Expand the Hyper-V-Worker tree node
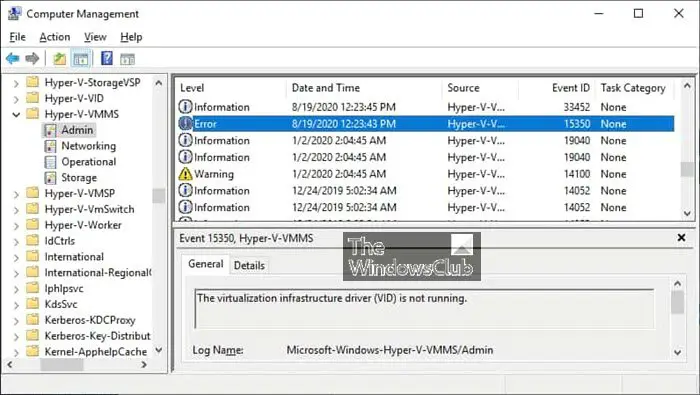 16,226
